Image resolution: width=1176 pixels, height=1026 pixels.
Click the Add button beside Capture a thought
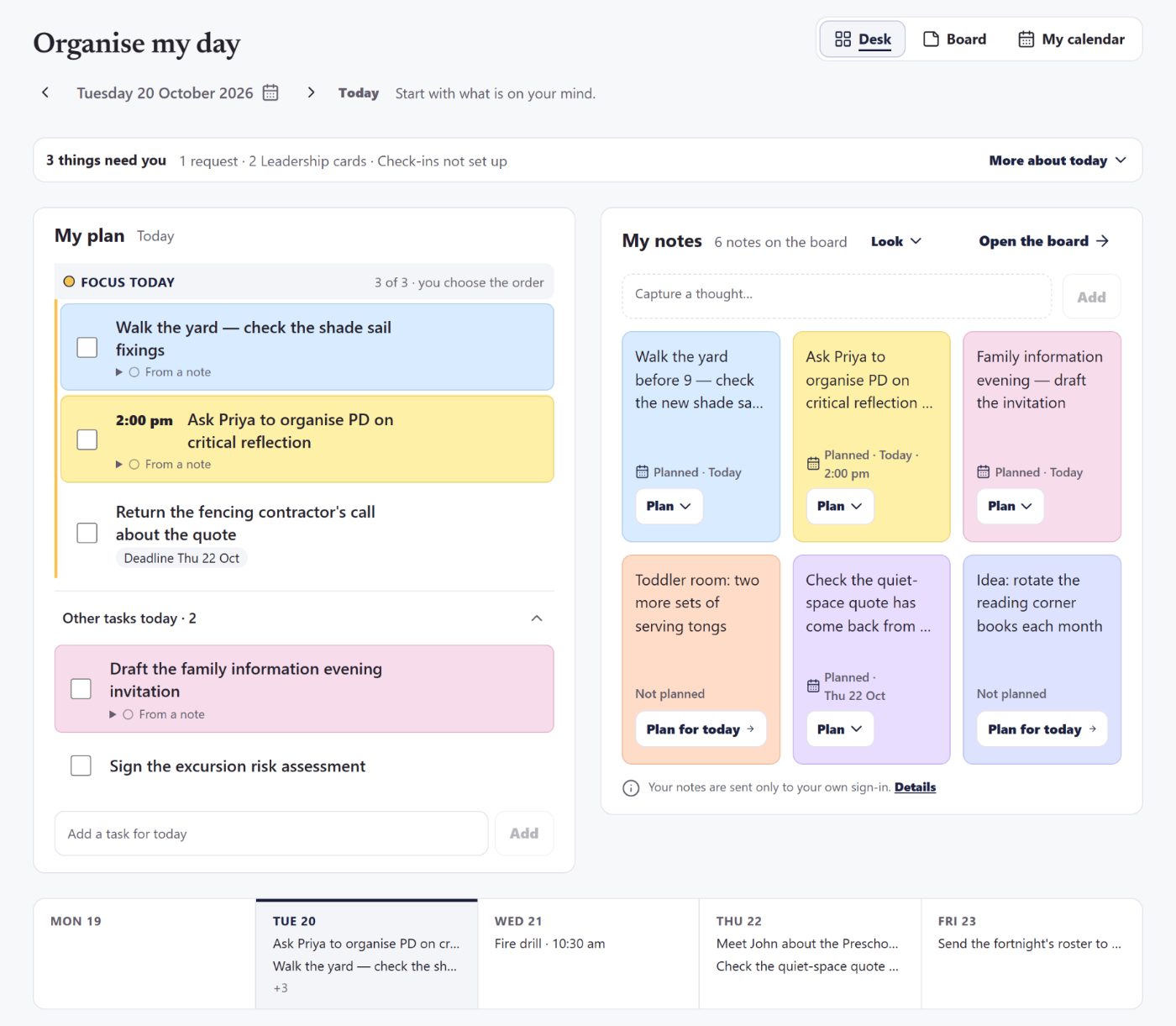click(x=1091, y=297)
